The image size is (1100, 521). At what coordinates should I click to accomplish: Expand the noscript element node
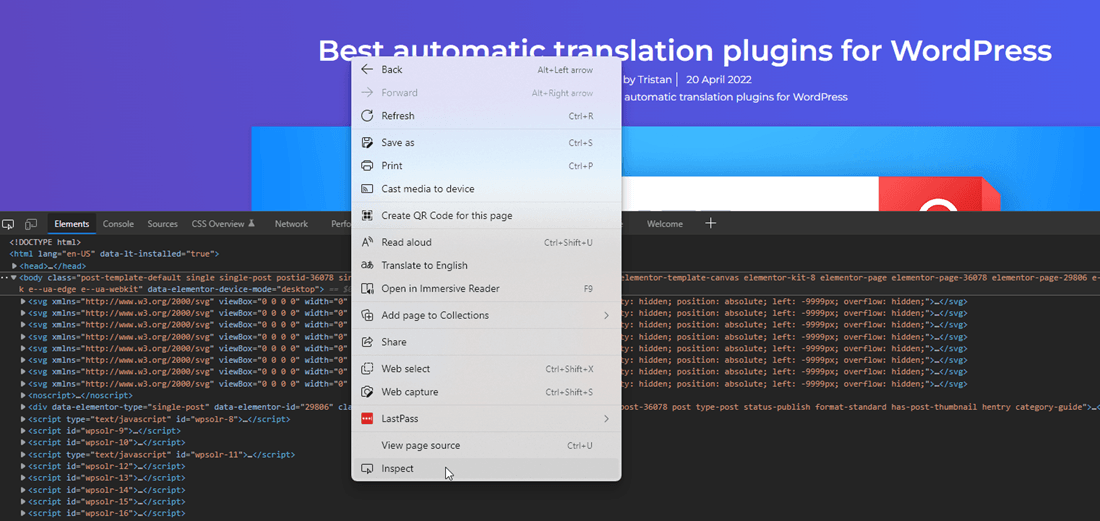23,395
